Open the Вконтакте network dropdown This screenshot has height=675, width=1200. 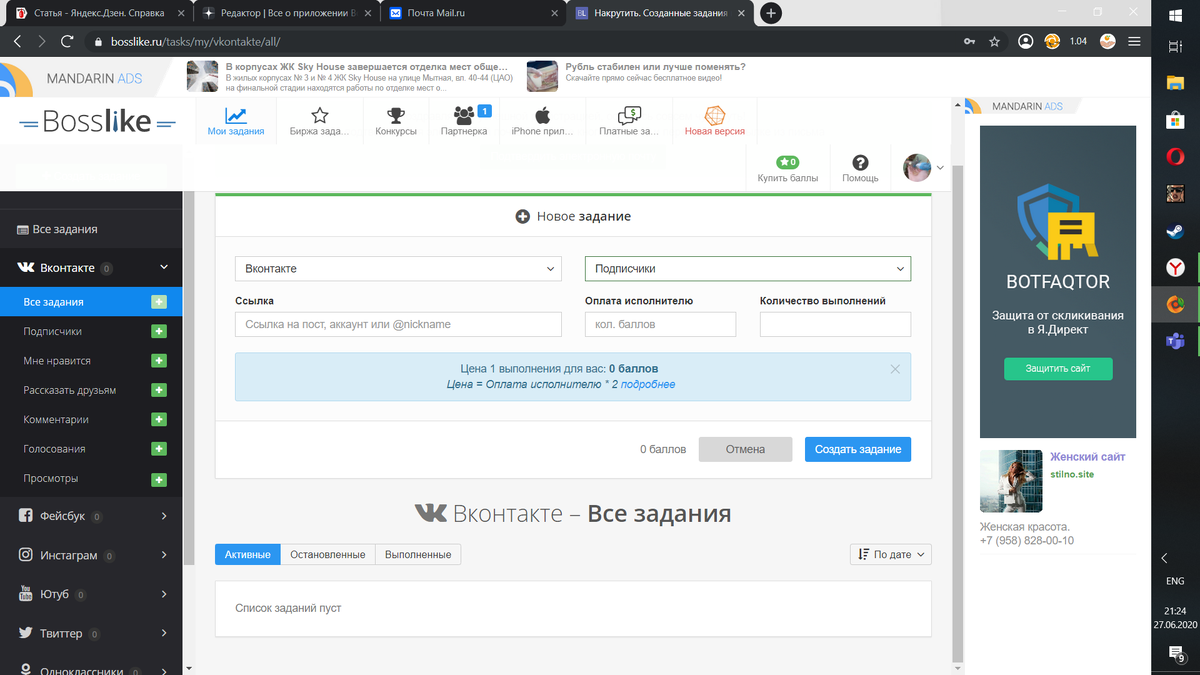pos(398,268)
